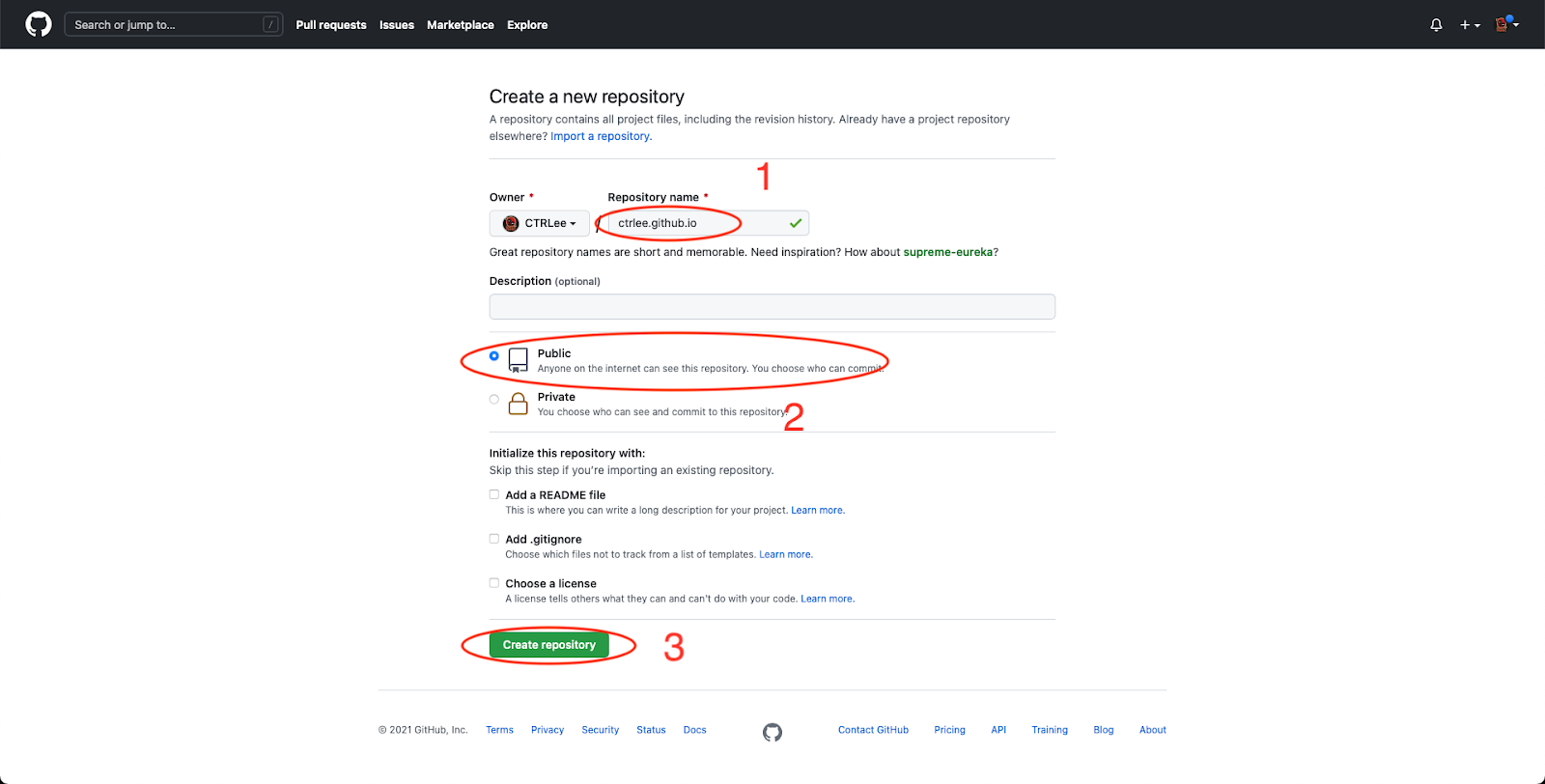Open the Explore page
1545x784 pixels.
[527, 25]
